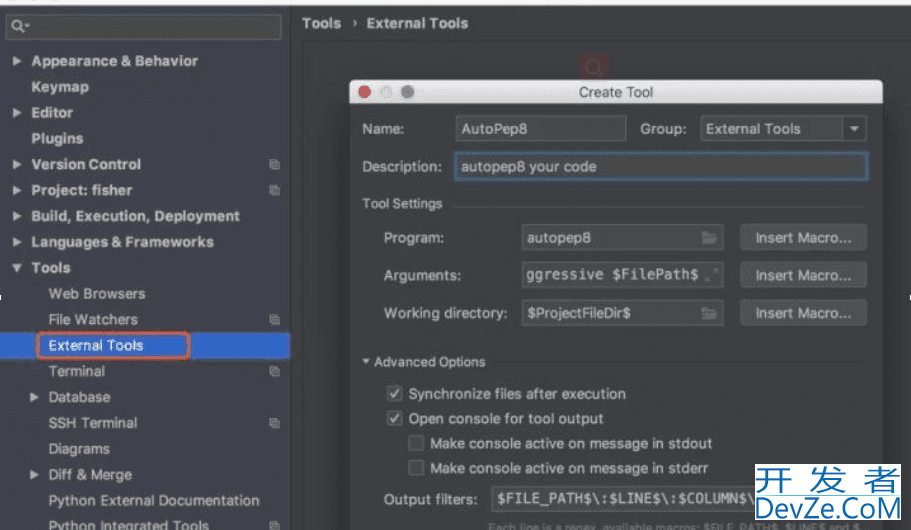Select Web Browsers under Tools
911x530 pixels.
click(96, 293)
